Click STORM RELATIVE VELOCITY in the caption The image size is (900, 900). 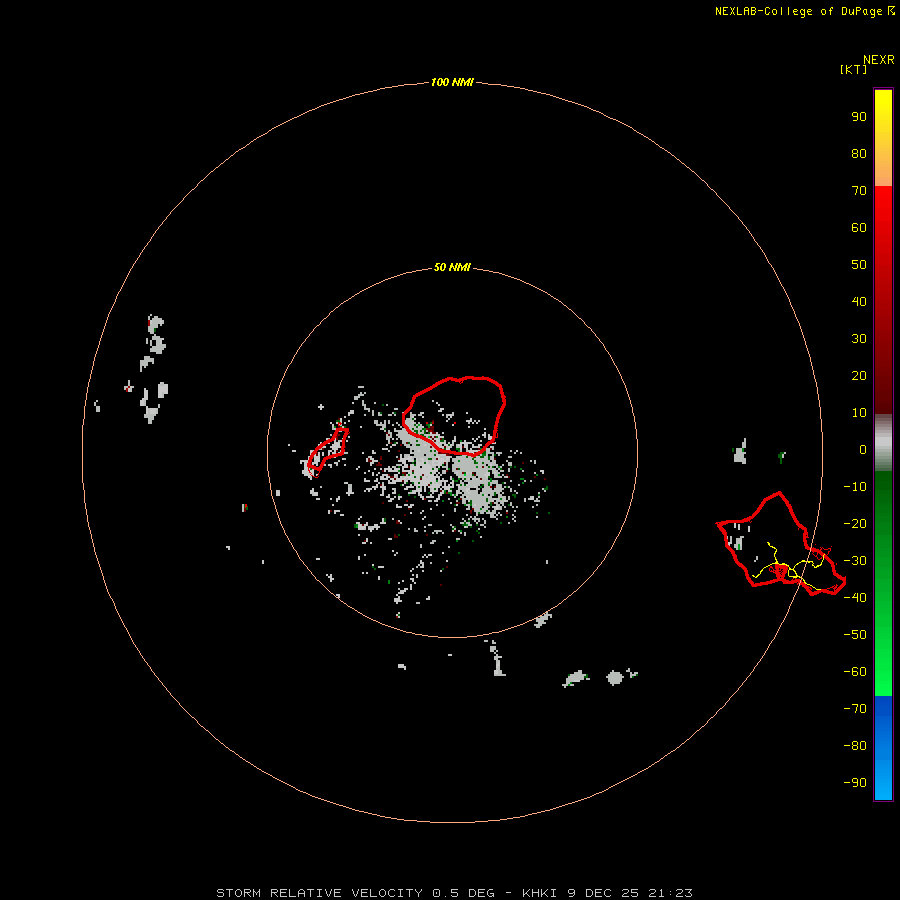321,893
